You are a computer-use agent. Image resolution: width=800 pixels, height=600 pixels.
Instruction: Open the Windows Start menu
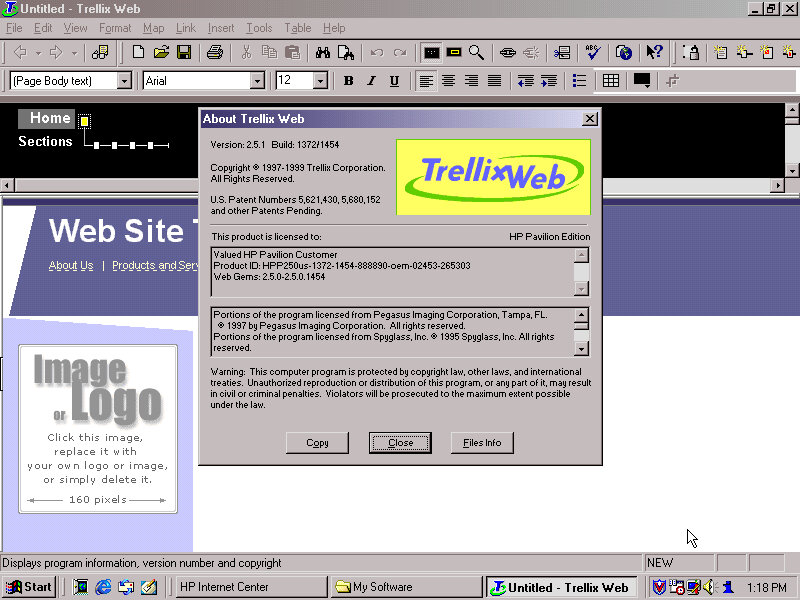pos(29,587)
